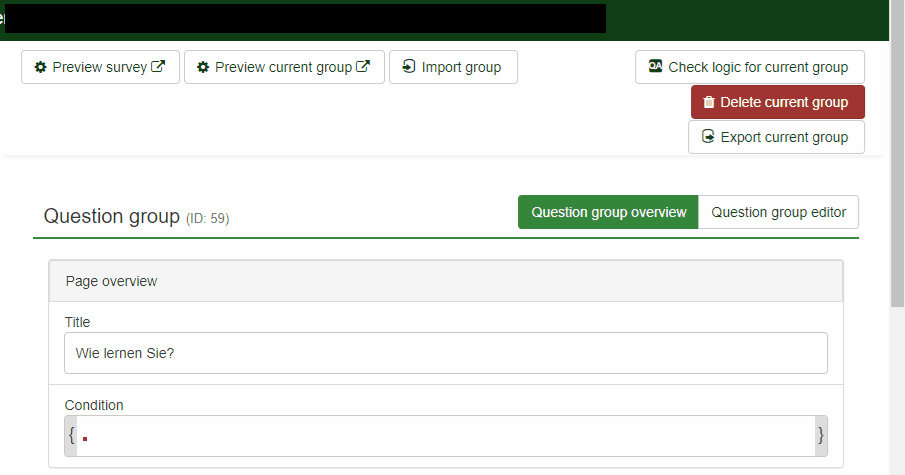905x475 pixels.
Task: Open Preview current group
Action: [x=284, y=67]
